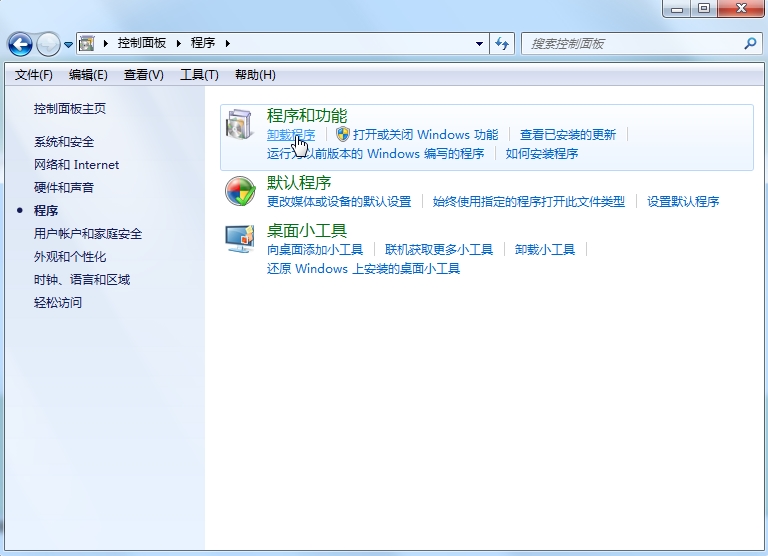Open the 查看(V) menu
The height and width of the screenshot is (556, 768).
pyautogui.click(x=144, y=75)
